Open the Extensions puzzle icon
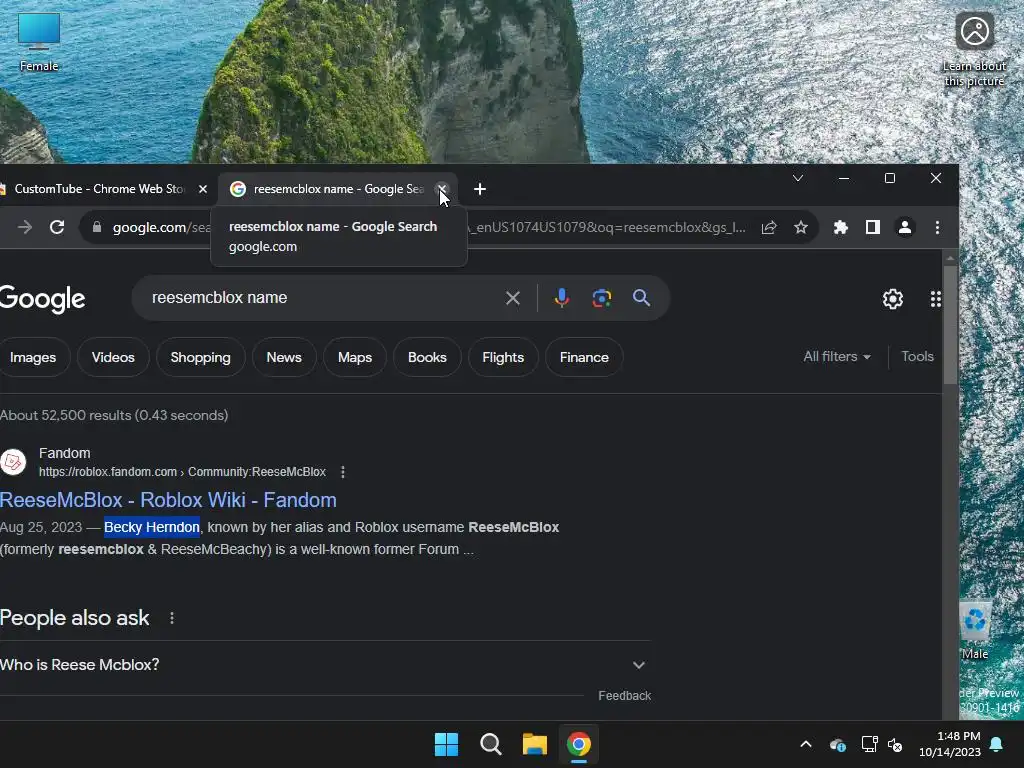The height and width of the screenshot is (768, 1024). click(840, 227)
